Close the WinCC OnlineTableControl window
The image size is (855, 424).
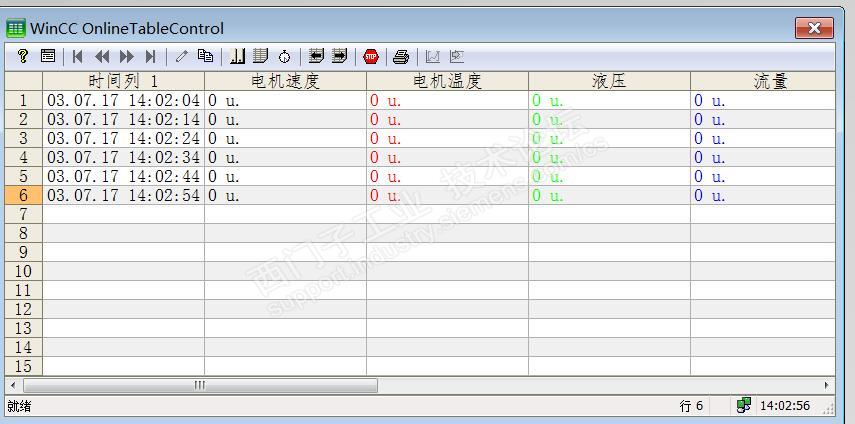pos(814,28)
